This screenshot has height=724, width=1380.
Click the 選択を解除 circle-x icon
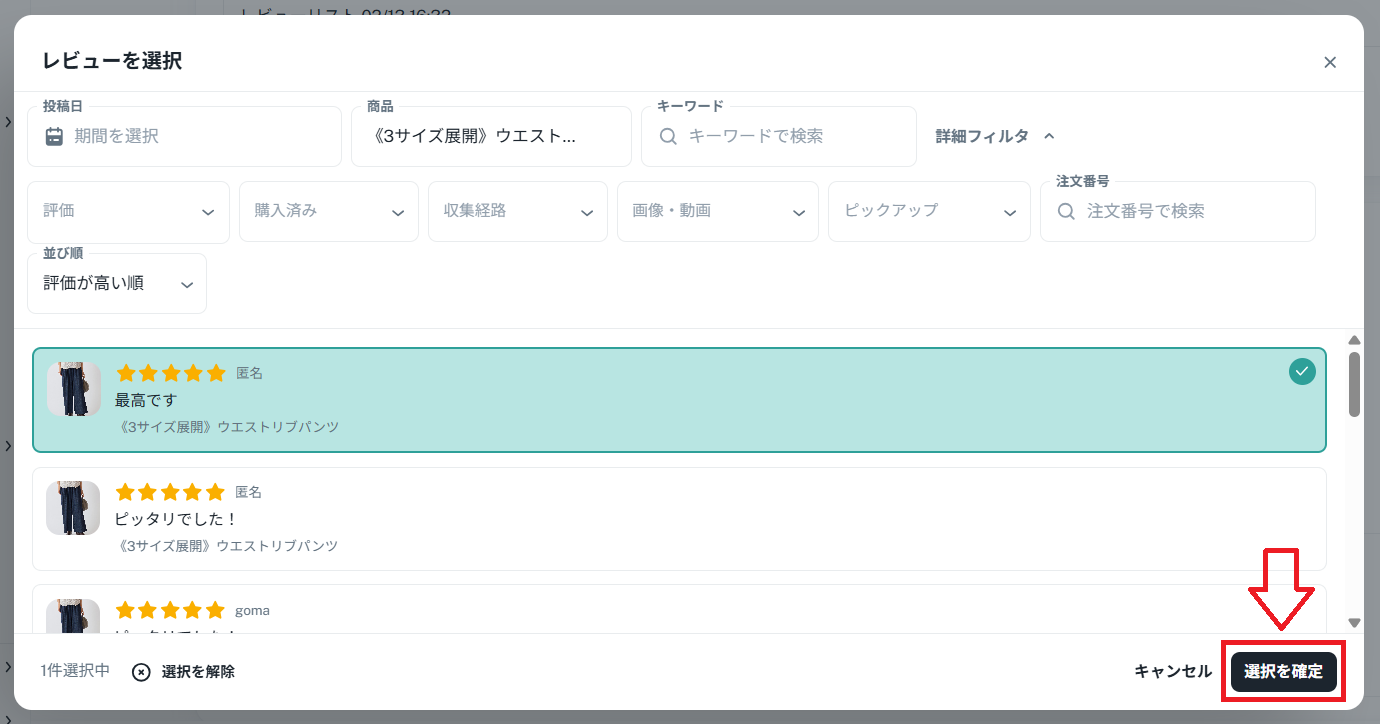(x=142, y=672)
